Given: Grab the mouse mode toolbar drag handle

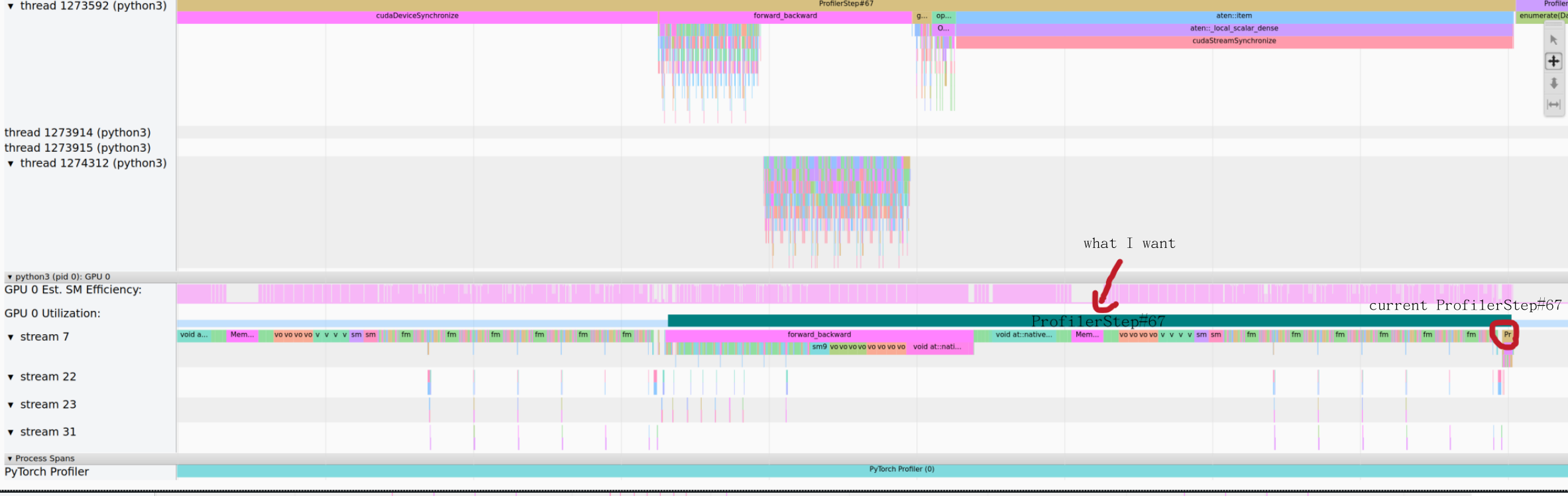Looking at the screenshot, I should coord(1553,25).
